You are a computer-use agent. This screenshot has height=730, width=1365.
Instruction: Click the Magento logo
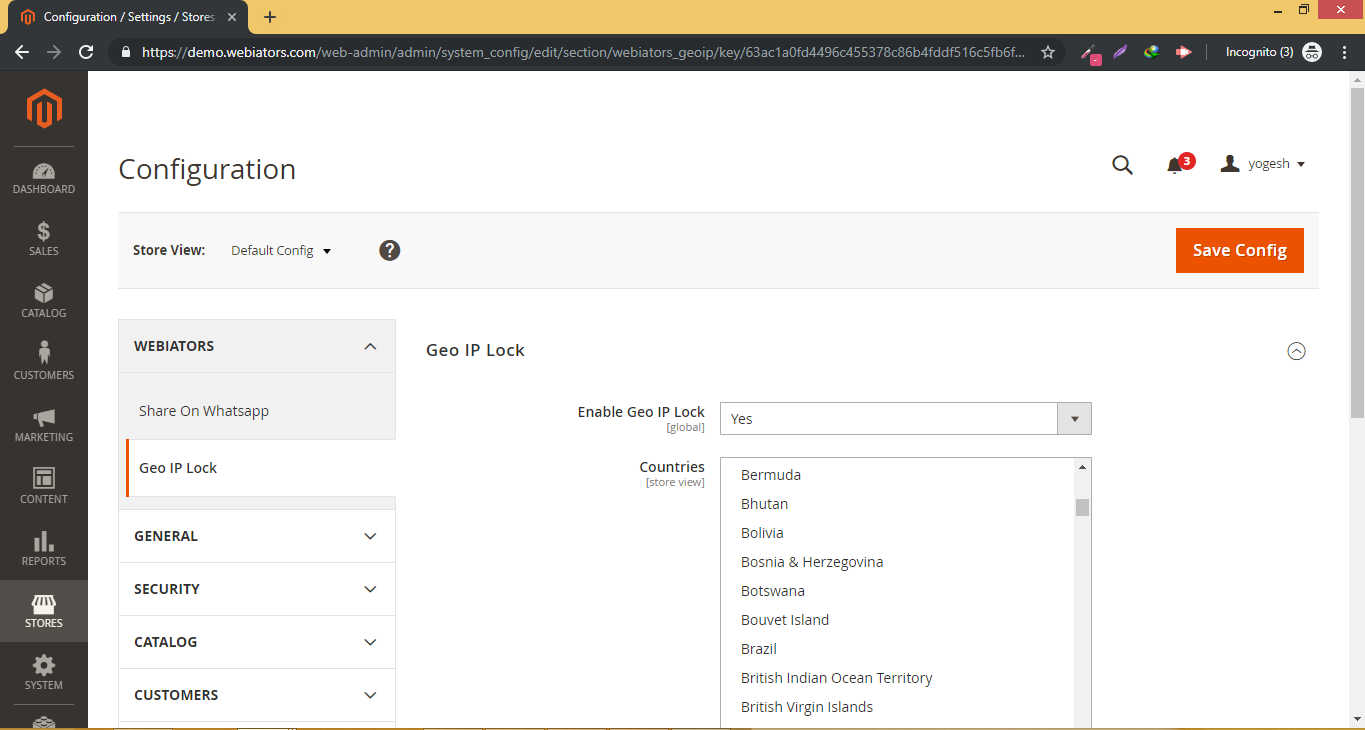(43, 109)
